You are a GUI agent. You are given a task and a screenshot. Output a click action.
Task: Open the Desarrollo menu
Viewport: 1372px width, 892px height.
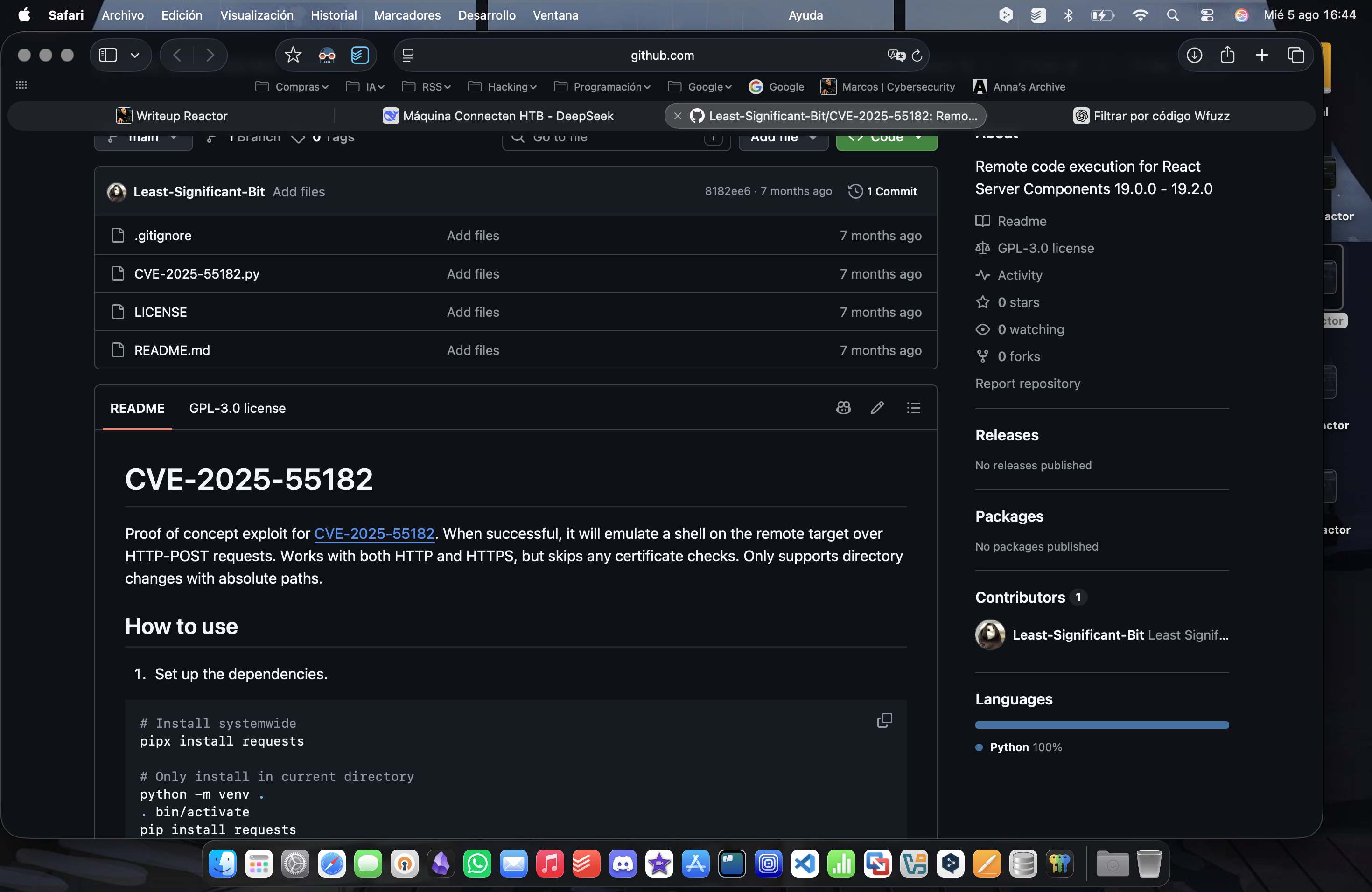pyautogui.click(x=487, y=15)
